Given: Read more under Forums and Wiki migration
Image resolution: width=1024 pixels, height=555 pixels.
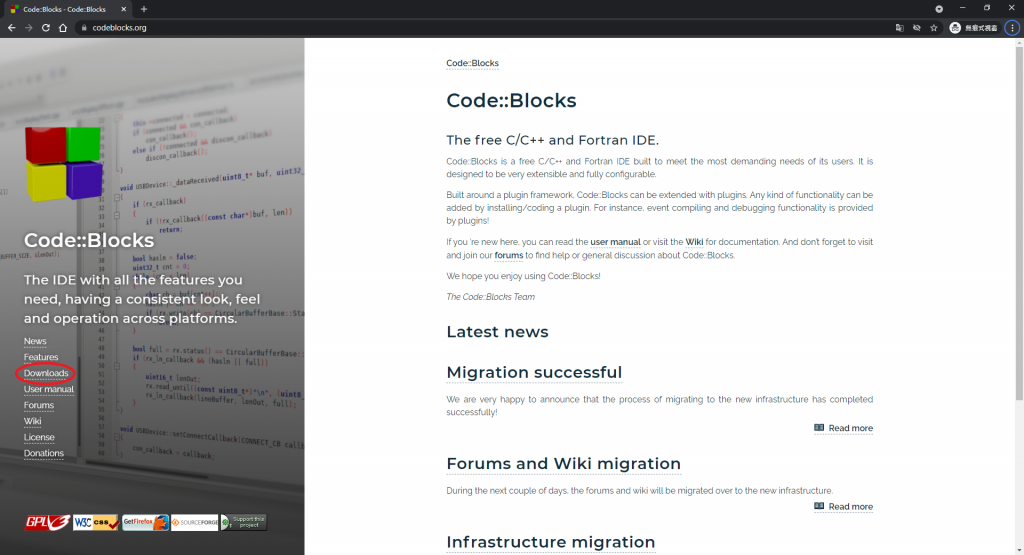Looking at the screenshot, I should (850, 507).
